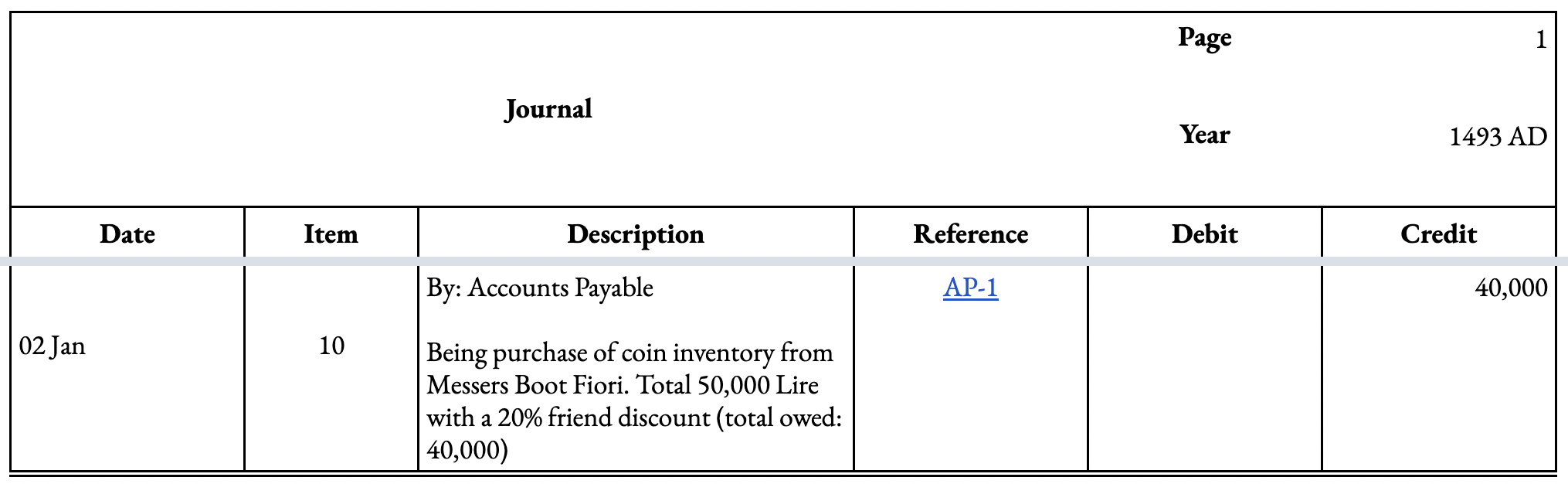Click the Description column header

tap(636, 233)
